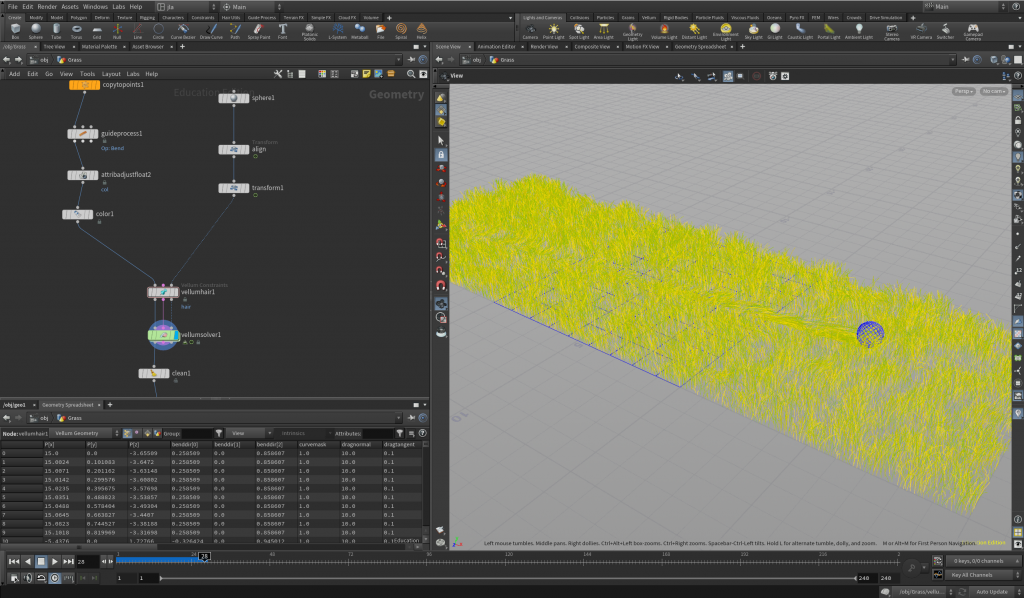Screen dimensions: 1024x598
Task: Select the vellumsolver1 node
Action: 163,335
